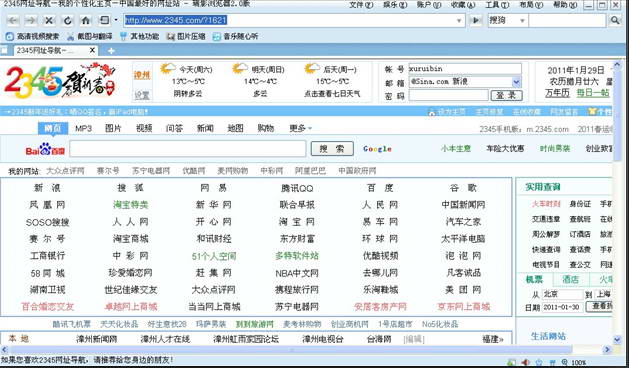Switch to the 机票 booking tab

(534, 279)
